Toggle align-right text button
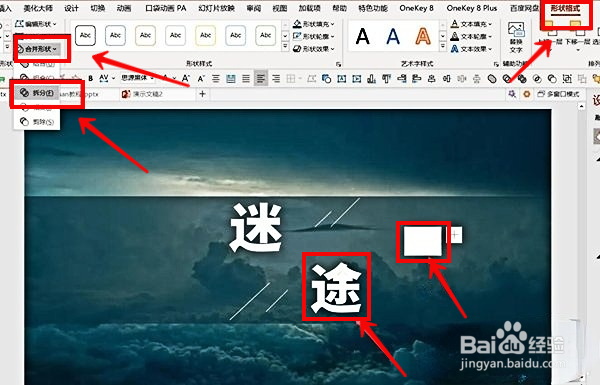Screen dimensions: 600x385 [276, 79]
